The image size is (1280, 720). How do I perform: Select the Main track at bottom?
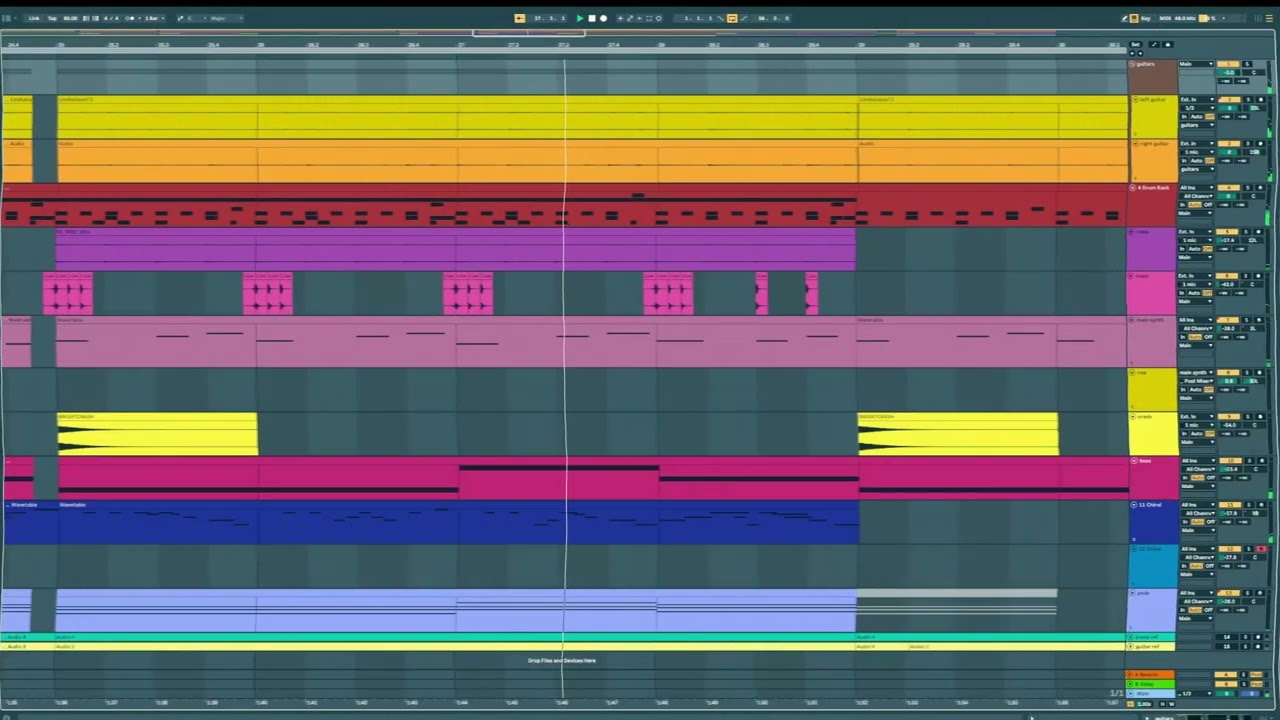coord(1150,693)
